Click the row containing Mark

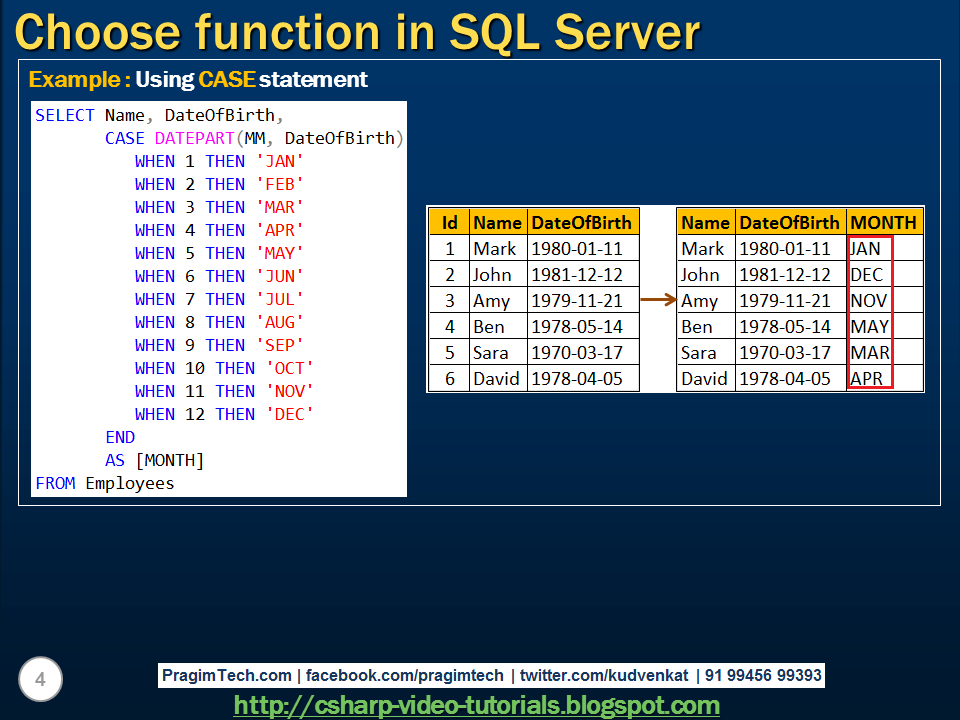tap(496, 248)
